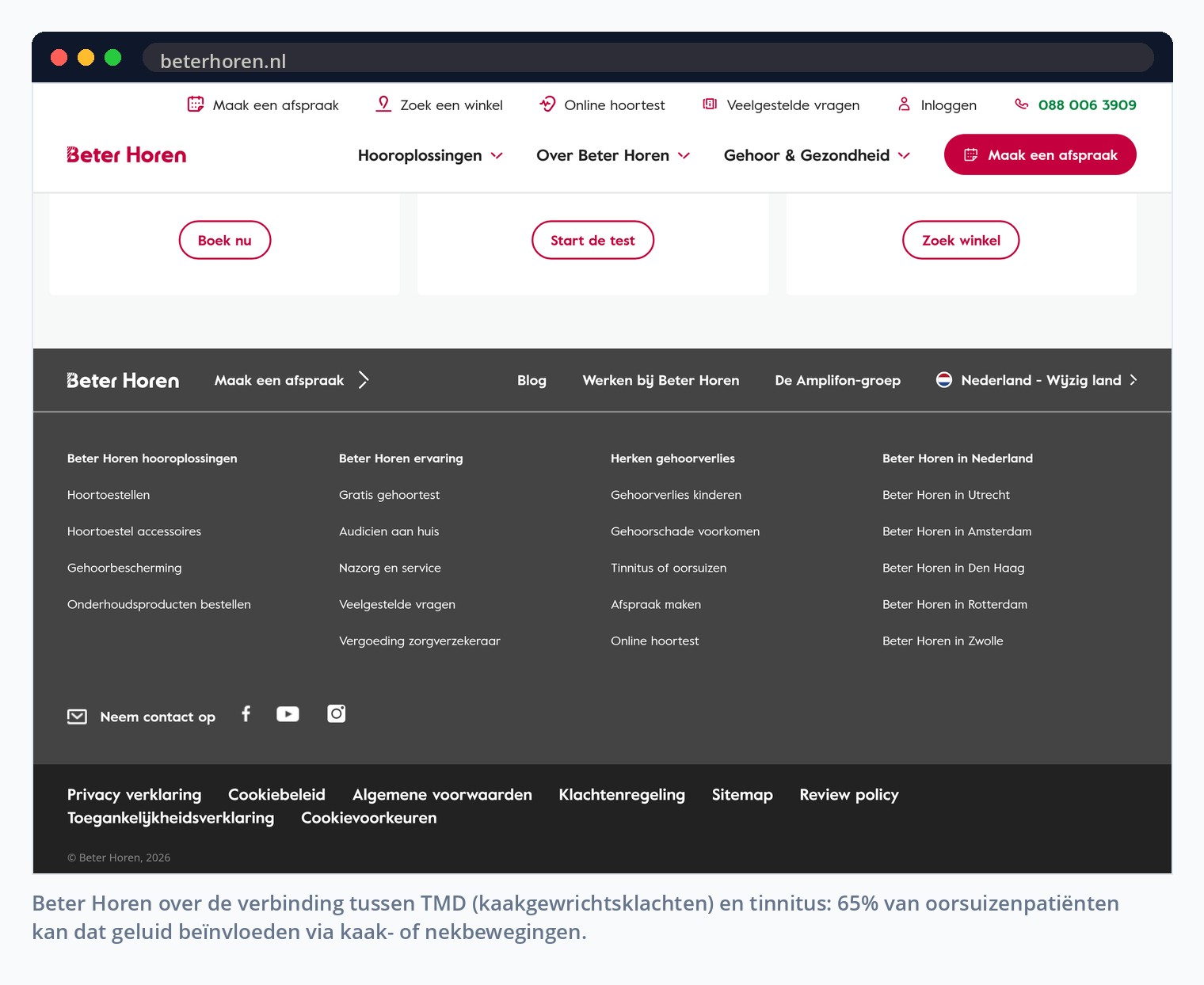Open the YouTube icon in footer
Image resolution: width=1204 pixels, height=985 pixels.
(288, 714)
